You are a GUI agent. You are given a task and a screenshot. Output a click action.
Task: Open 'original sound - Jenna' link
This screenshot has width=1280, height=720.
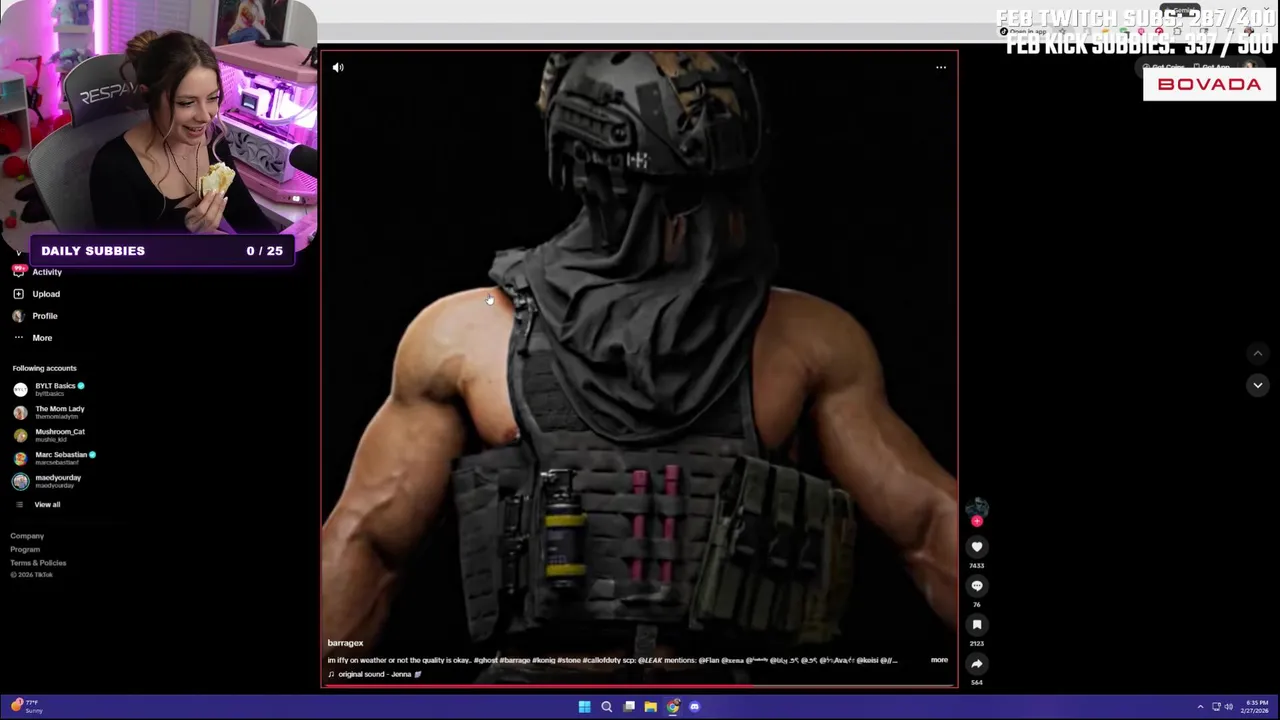tap(375, 674)
